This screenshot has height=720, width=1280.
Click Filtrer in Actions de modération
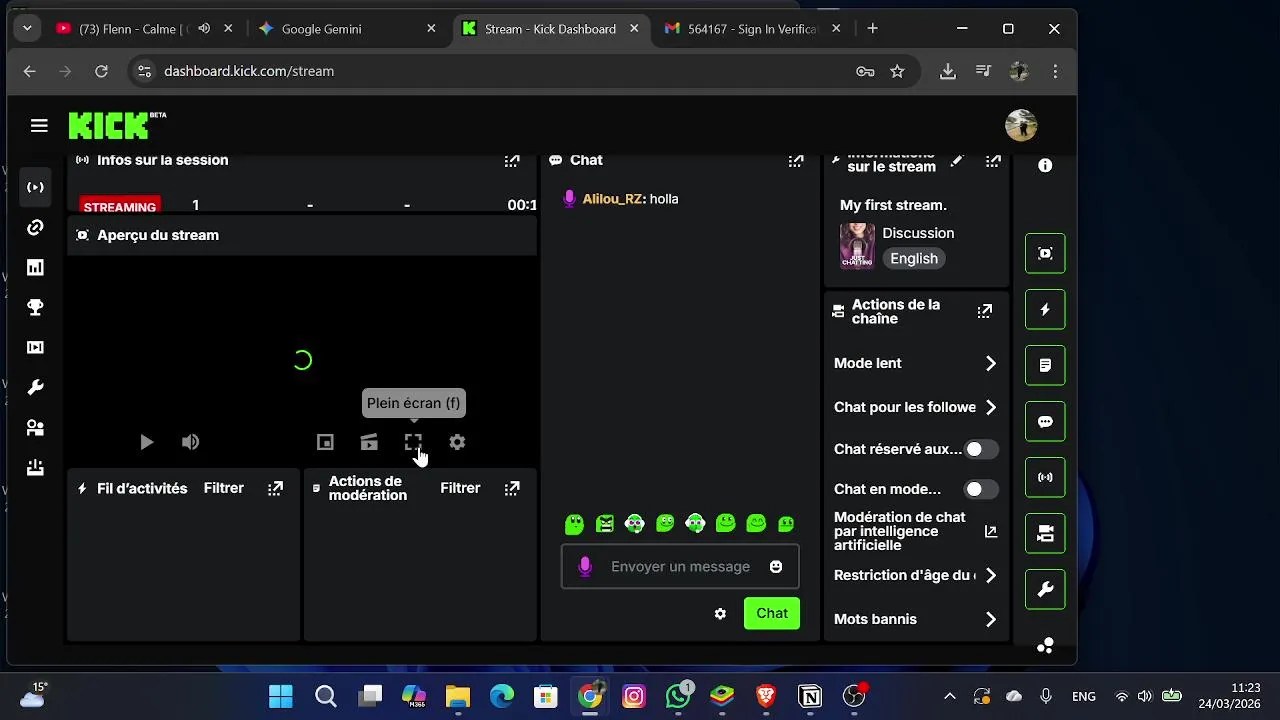point(460,488)
